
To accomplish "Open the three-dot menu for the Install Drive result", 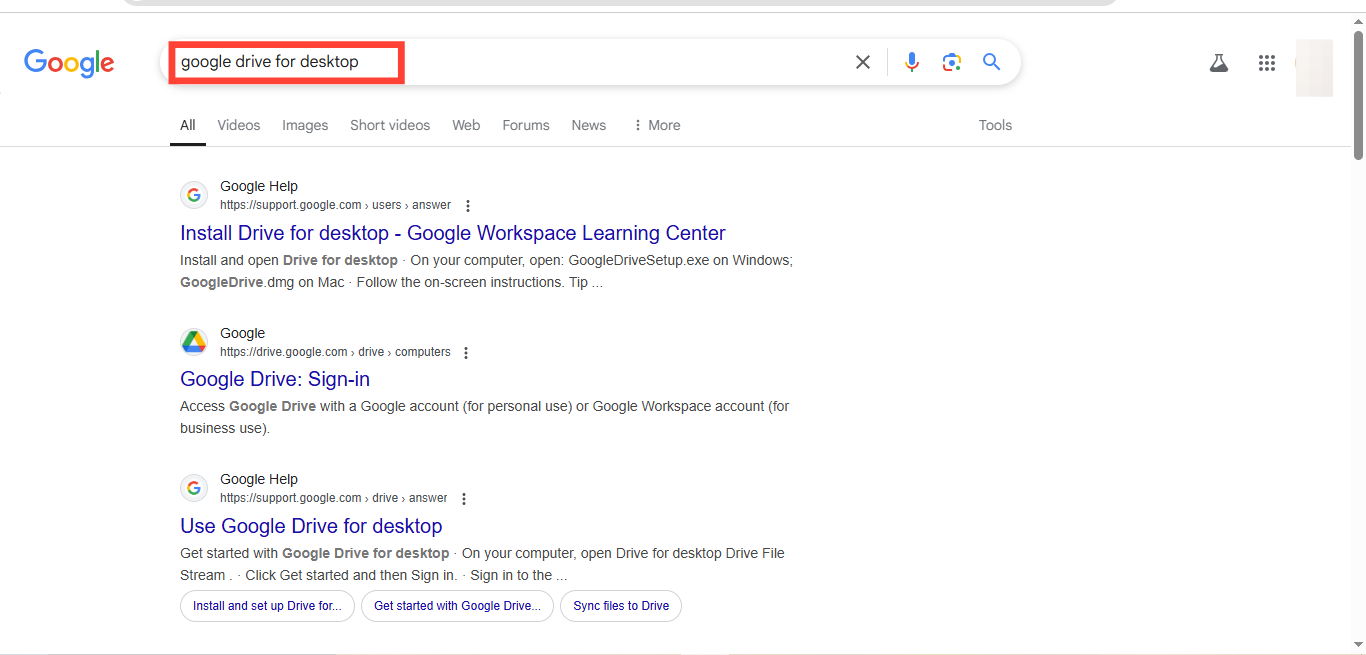I will click(467, 206).
